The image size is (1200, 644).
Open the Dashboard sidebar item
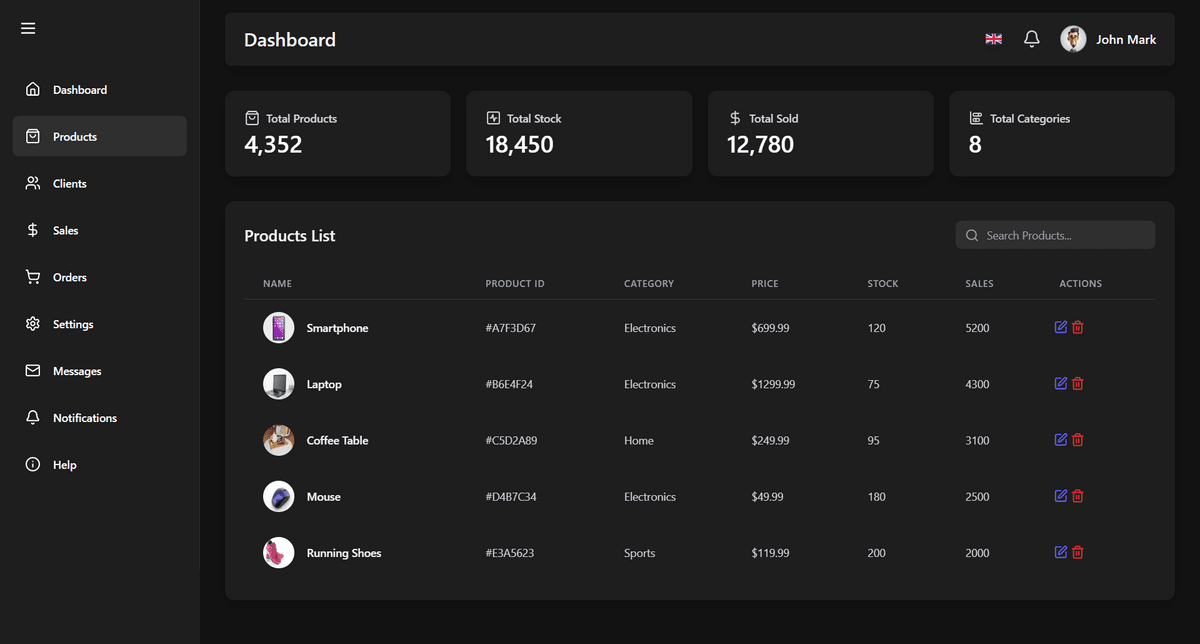[x=80, y=90]
